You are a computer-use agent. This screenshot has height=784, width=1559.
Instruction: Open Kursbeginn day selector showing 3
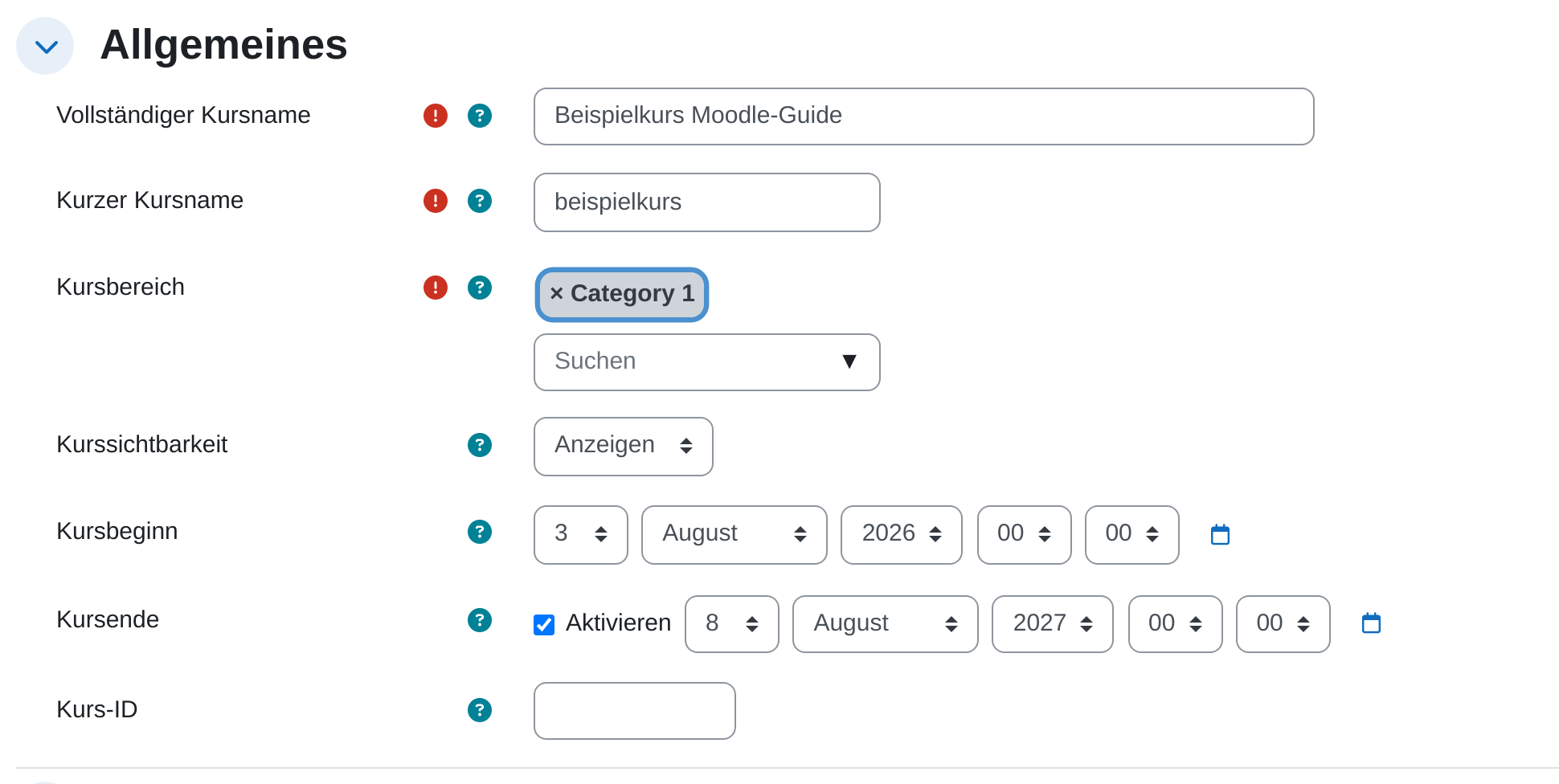point(580,534)
